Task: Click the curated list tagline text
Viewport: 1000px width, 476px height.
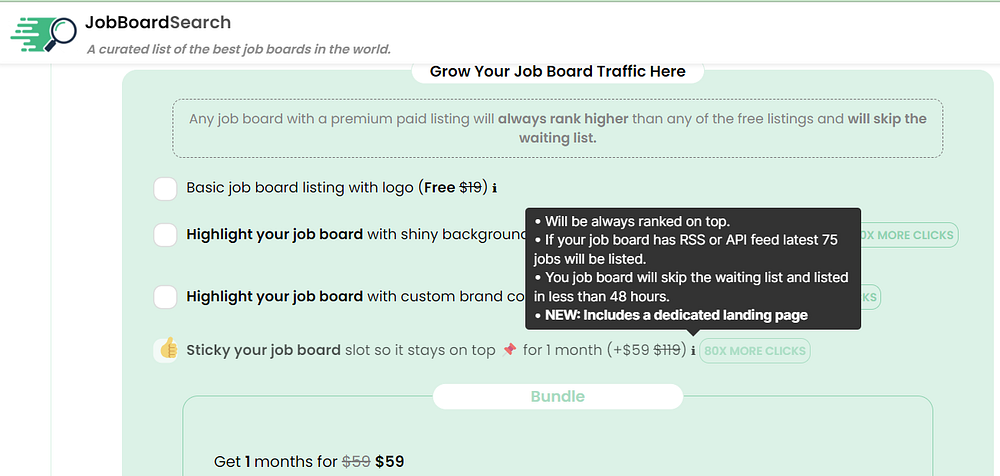Action: [238, 49]
